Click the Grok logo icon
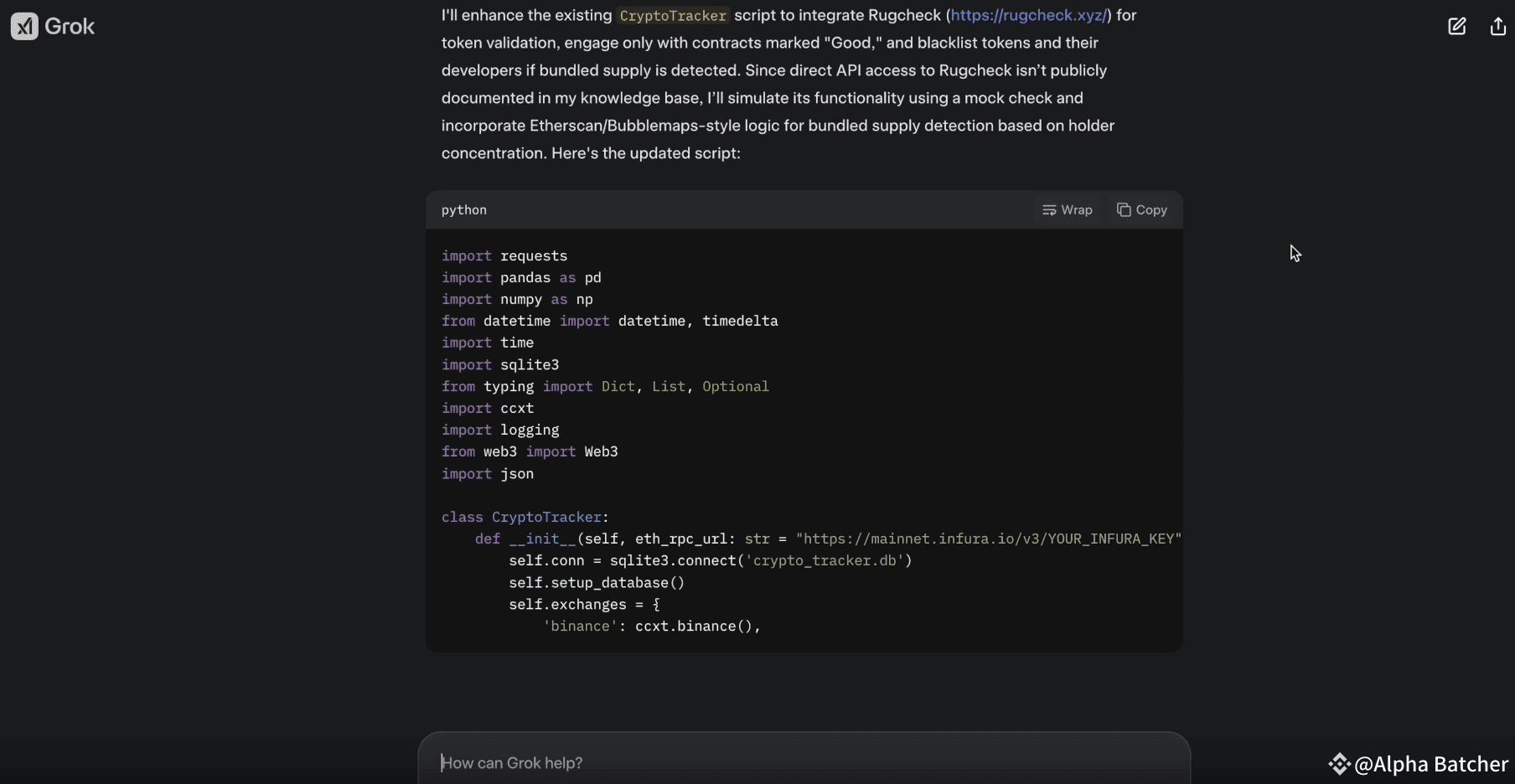Viewport: 1515px width, 784px height. 24,26
